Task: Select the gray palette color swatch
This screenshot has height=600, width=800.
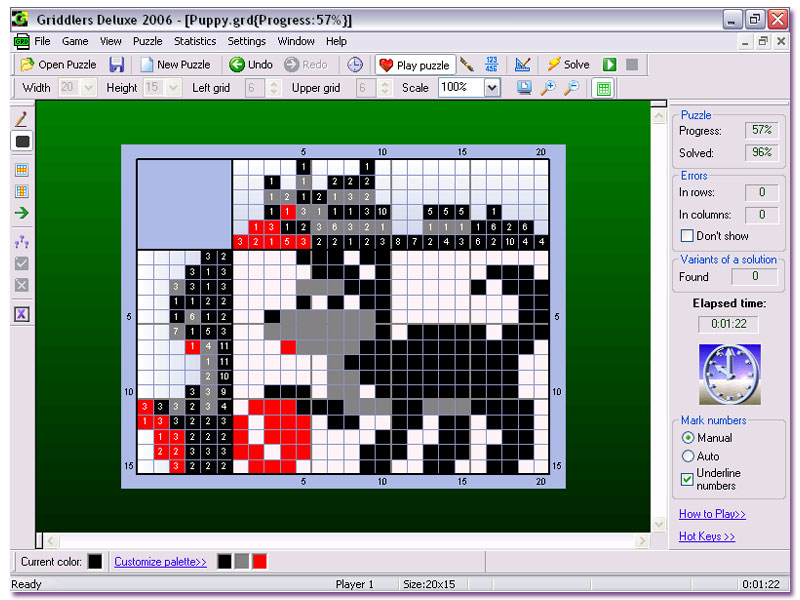Action: tap(242, 562)
